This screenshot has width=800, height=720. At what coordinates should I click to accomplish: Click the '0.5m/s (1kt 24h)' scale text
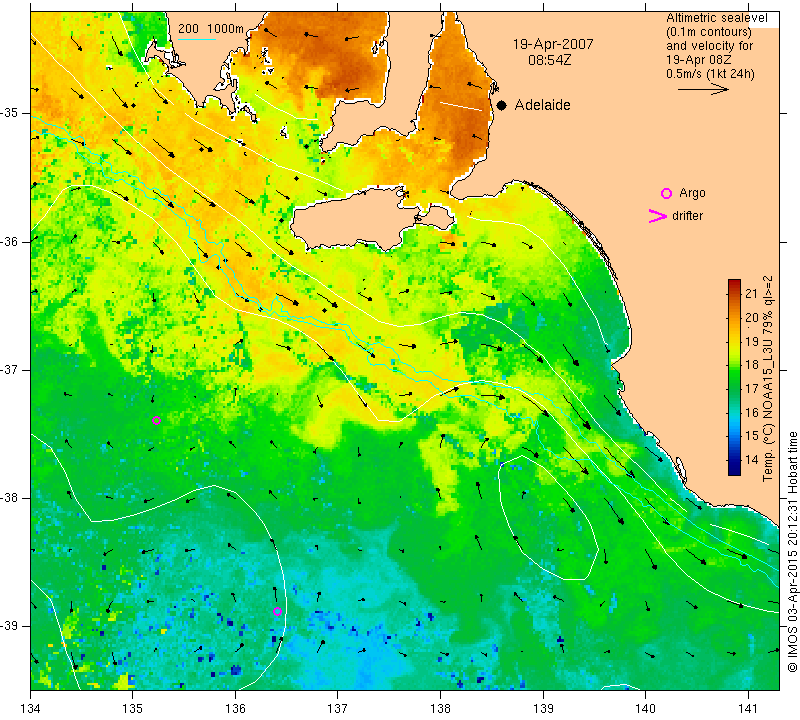[710, 74]
